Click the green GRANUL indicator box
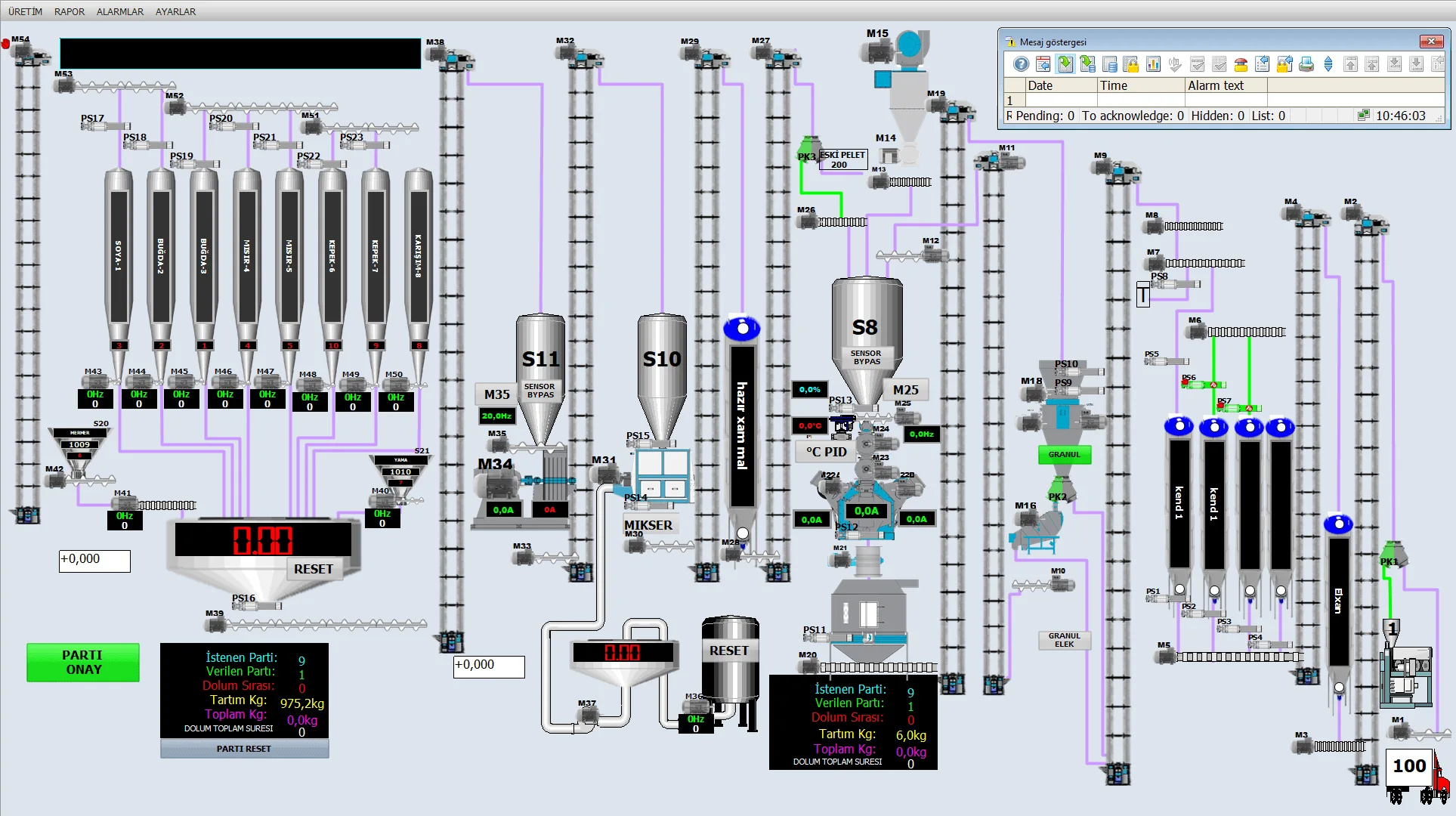 pyautogui.click(x=1064, y=454)
